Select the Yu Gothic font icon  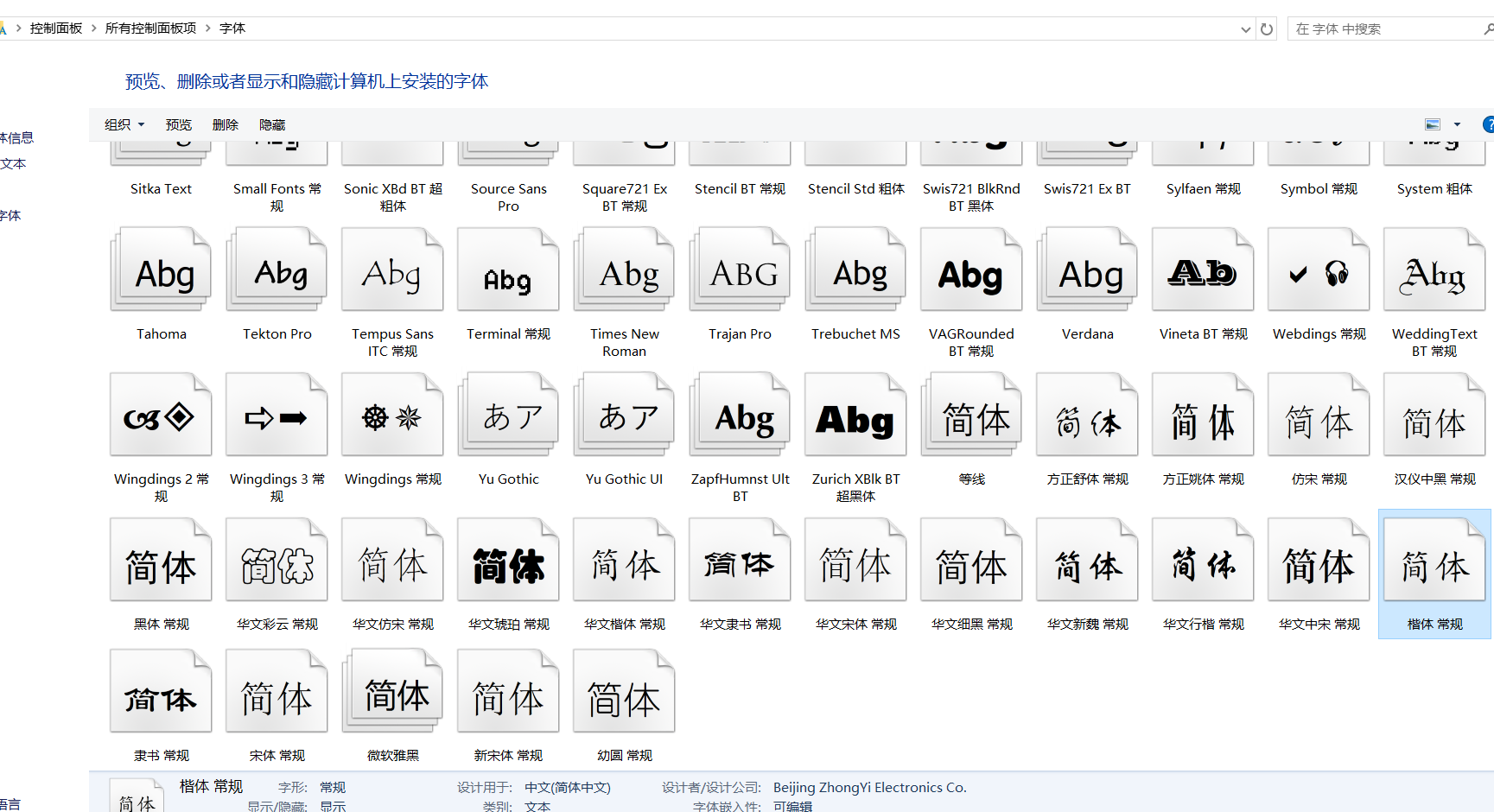click(508, 415)
